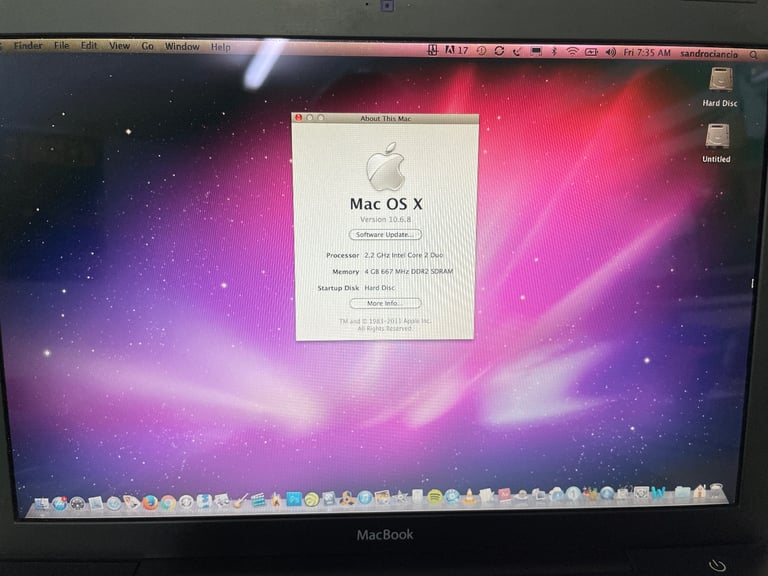Launch Finder from the Dock
Image resolution: width=768 pixels, height=576 pixels.
[42, 504]
